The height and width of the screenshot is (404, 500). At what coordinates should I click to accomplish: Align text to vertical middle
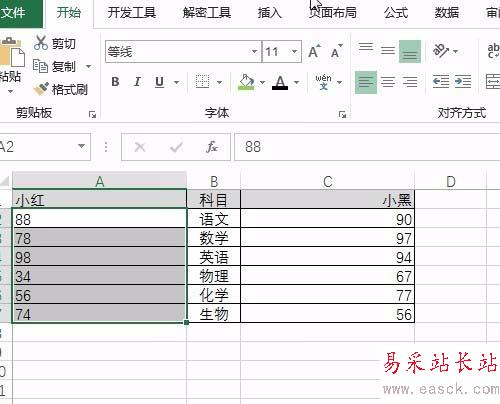388,51
